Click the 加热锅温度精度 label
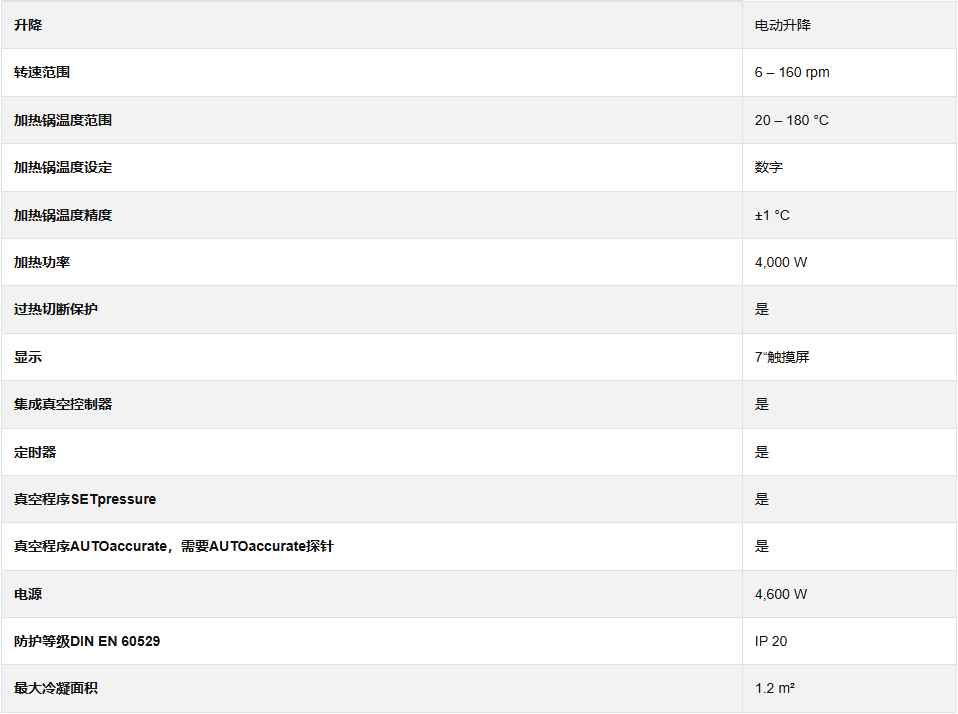This screenshot has height=714, width=958. click(x=62, y=215)
